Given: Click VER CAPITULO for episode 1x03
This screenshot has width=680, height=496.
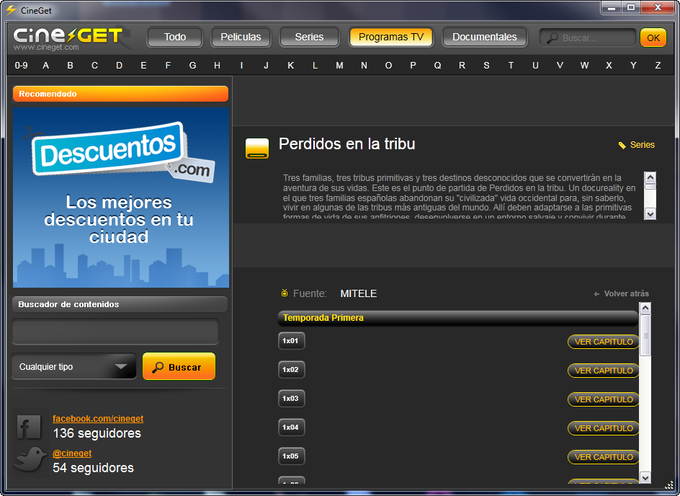Looking at the screenshot, I should coord(603,399).
